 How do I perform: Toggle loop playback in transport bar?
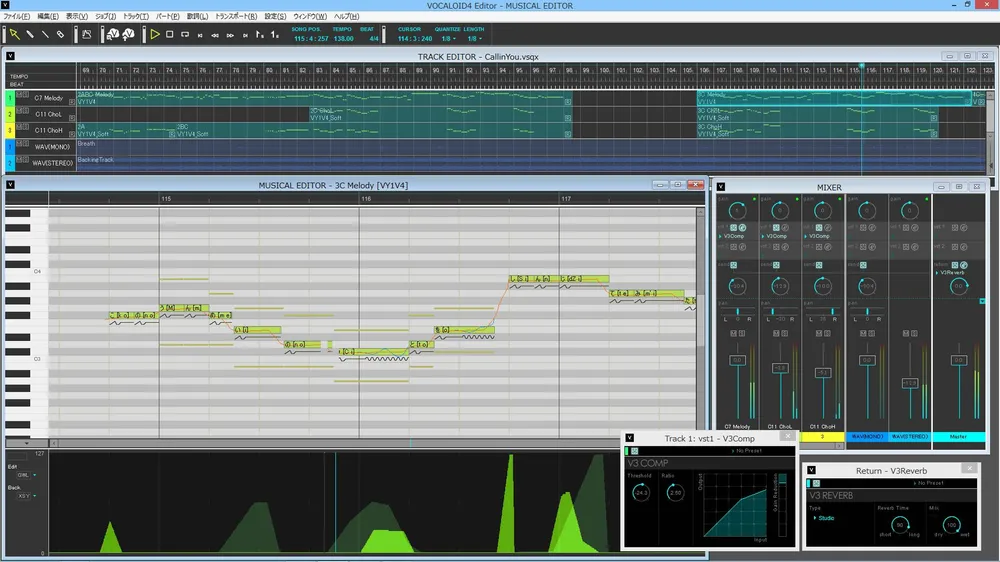click(185, 34)
